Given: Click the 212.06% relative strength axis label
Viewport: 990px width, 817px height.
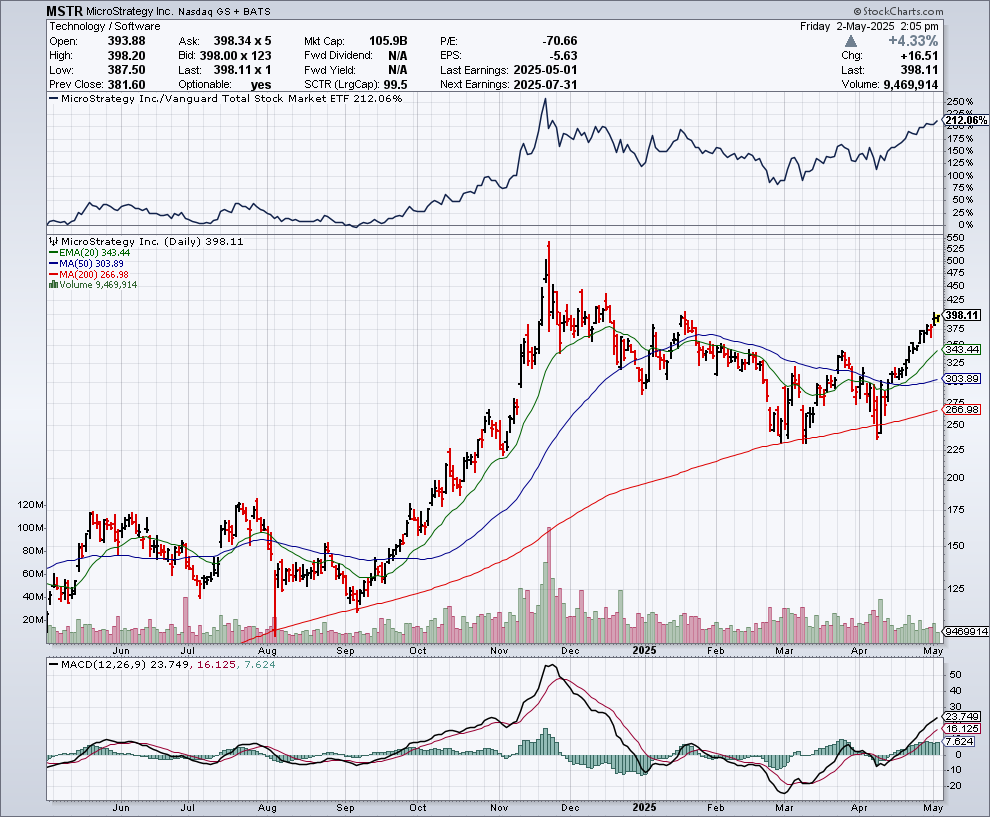Looking at the screenshot, I should [x=966, y=120].
